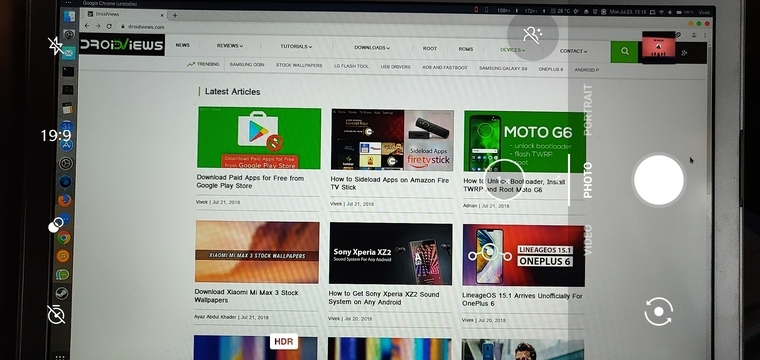The image size is (760, 360).
Task: Open the ROOT menu item
Action: point(429,48)
